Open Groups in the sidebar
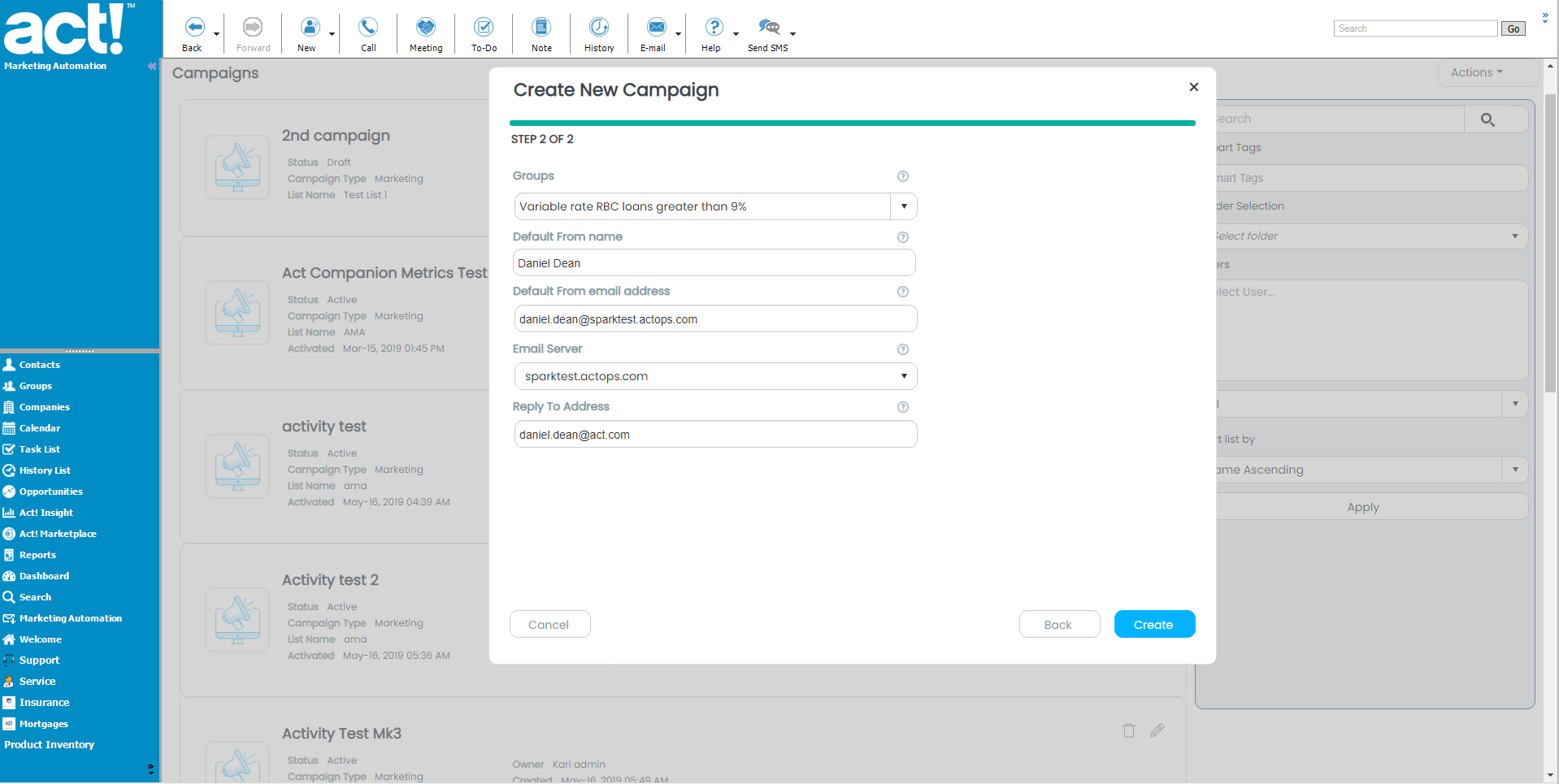The width and height of the screenshot is (1559, 784). tap(35, 386)
